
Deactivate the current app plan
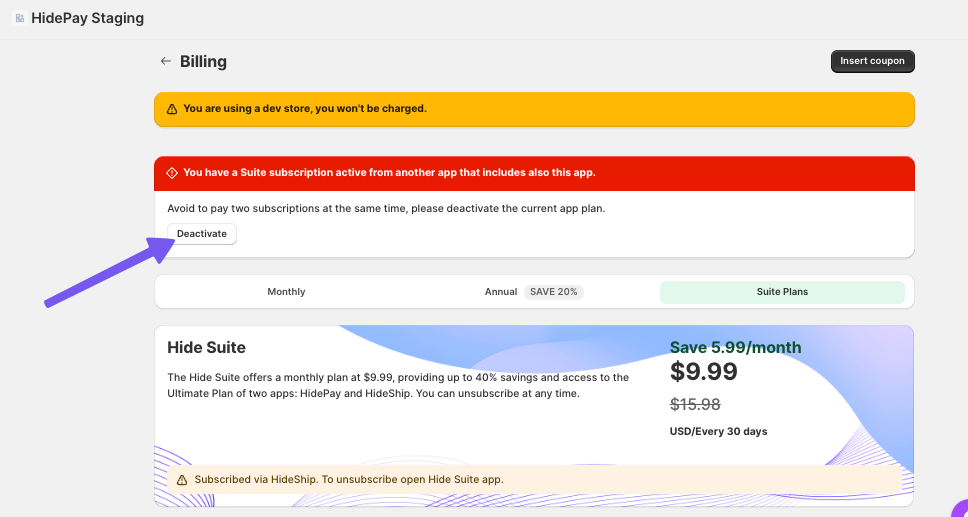click(202, 234)
